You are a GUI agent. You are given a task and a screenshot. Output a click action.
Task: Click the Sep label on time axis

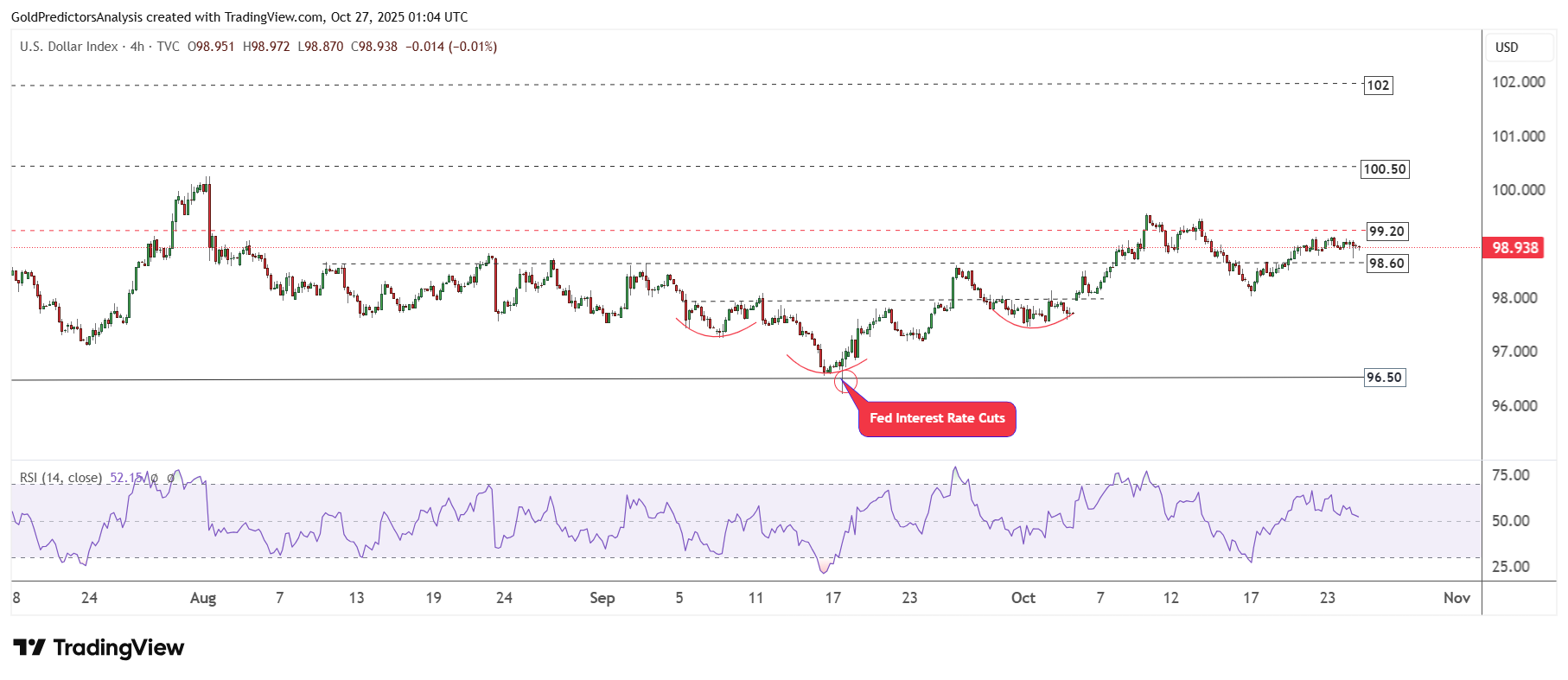[602, 598]
